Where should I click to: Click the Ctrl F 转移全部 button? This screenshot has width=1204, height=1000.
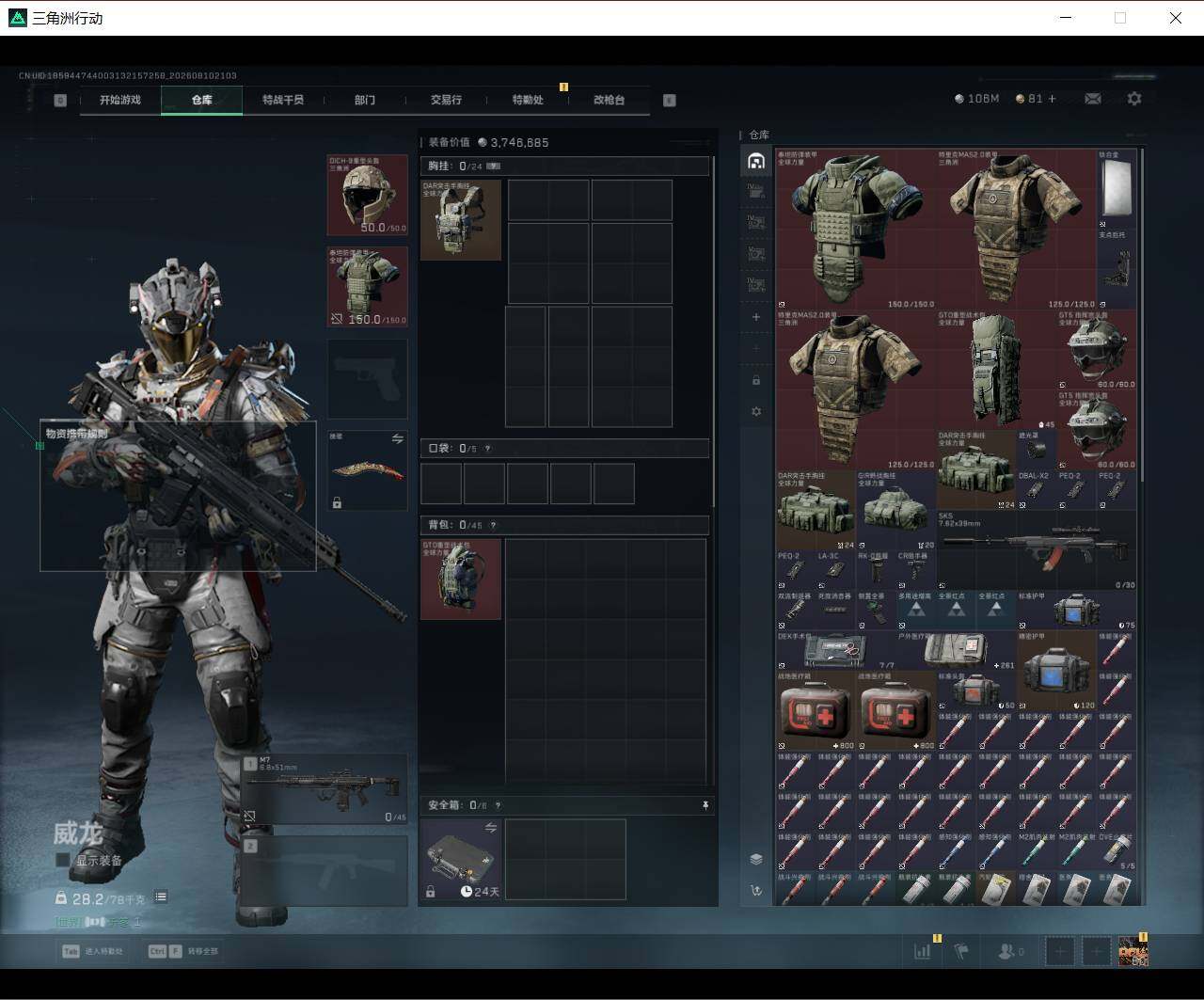tap(182, 951)
